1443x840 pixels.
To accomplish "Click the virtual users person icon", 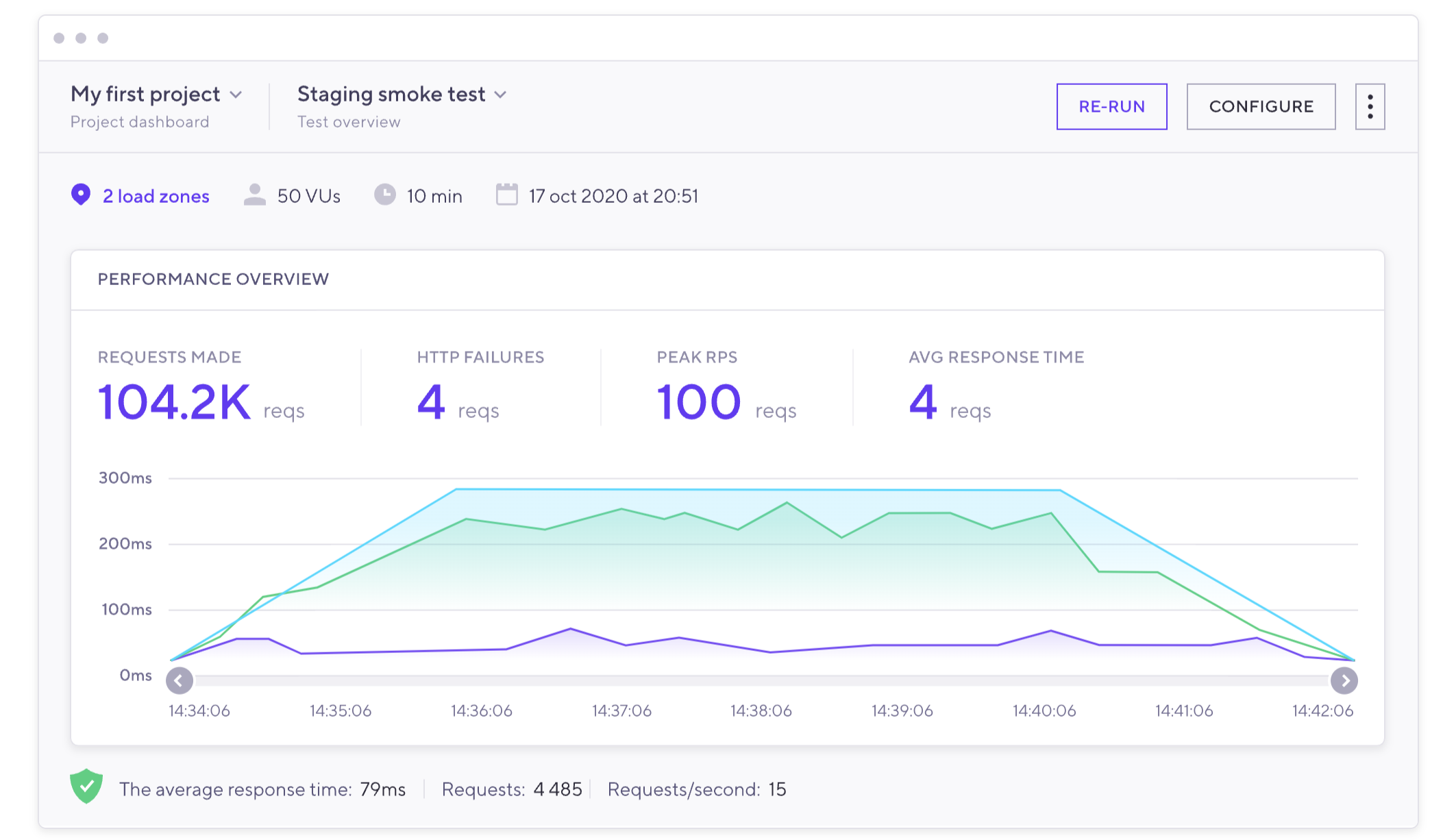I will point(254,195).
